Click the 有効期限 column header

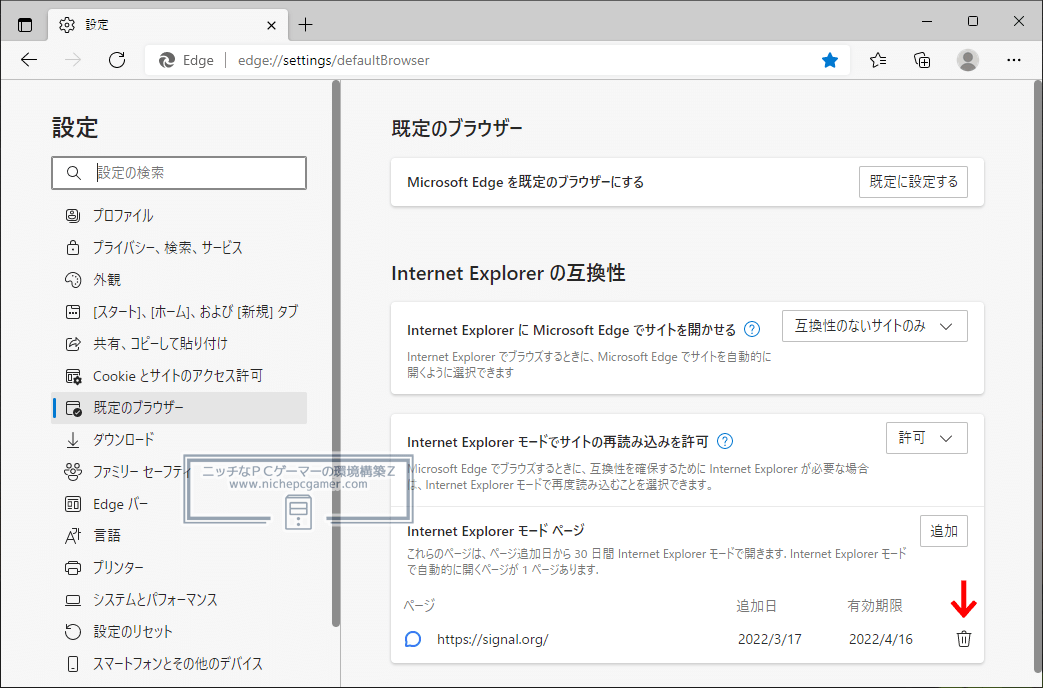[875, 605]
